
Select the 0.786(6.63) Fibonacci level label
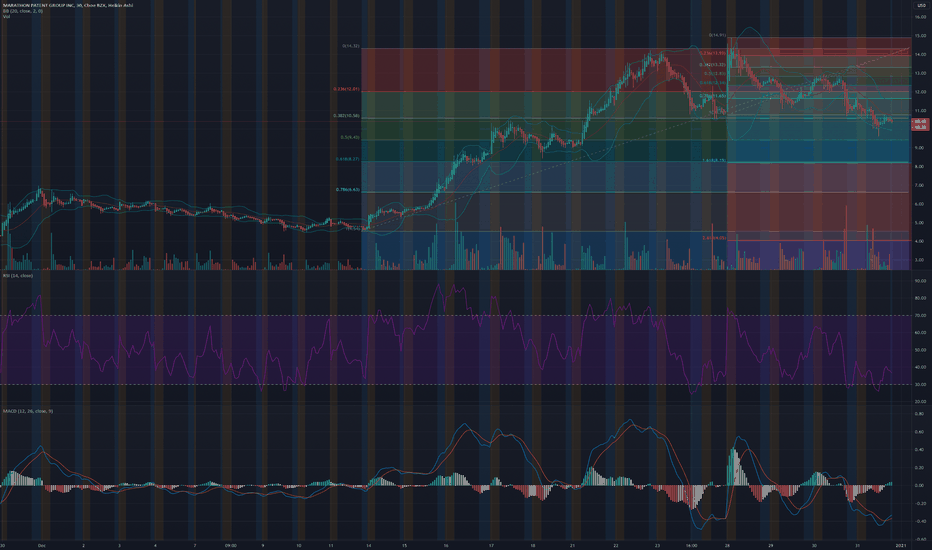pyautogui.click(x=348, y=190)
